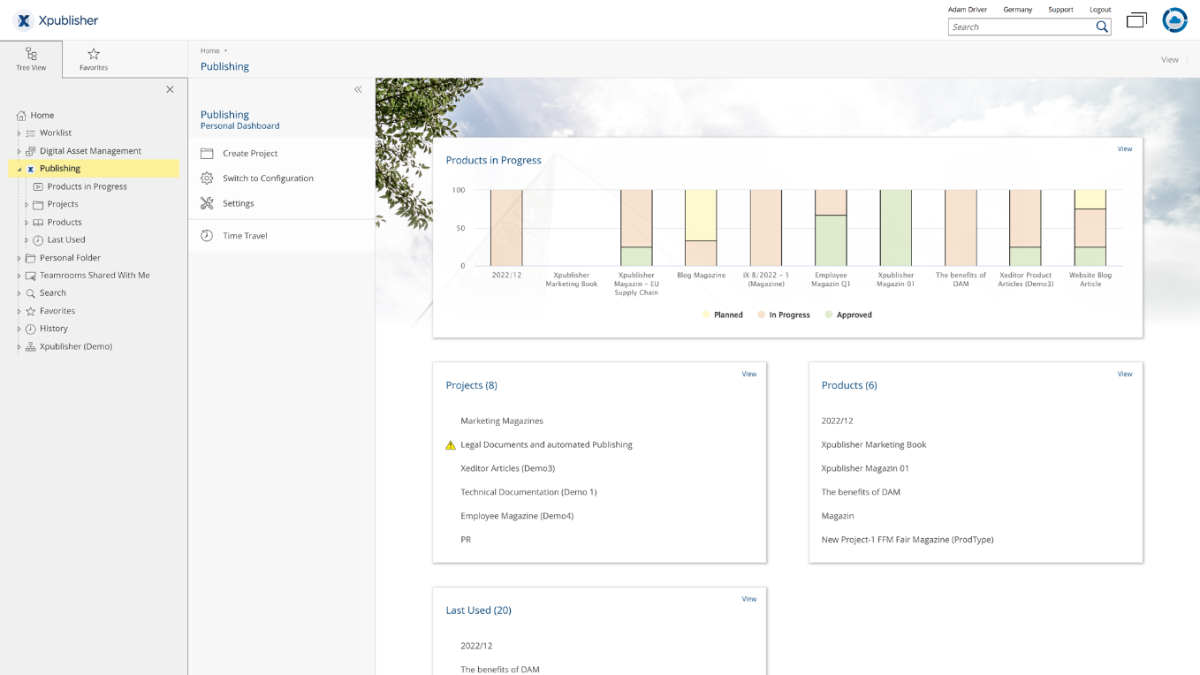Viewport: 1200px width, 675px height.
Task: Open the View option below the header bar
Action: click(1170, 60)
